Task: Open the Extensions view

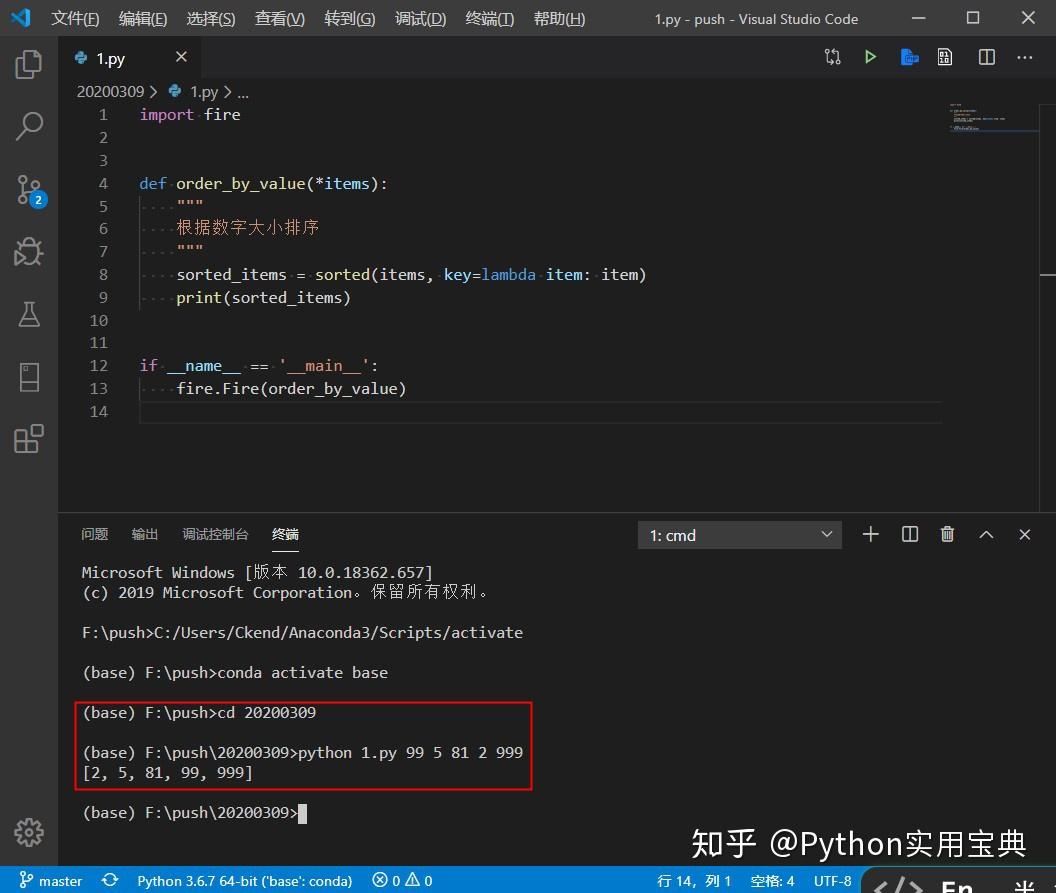Action: 28,438
